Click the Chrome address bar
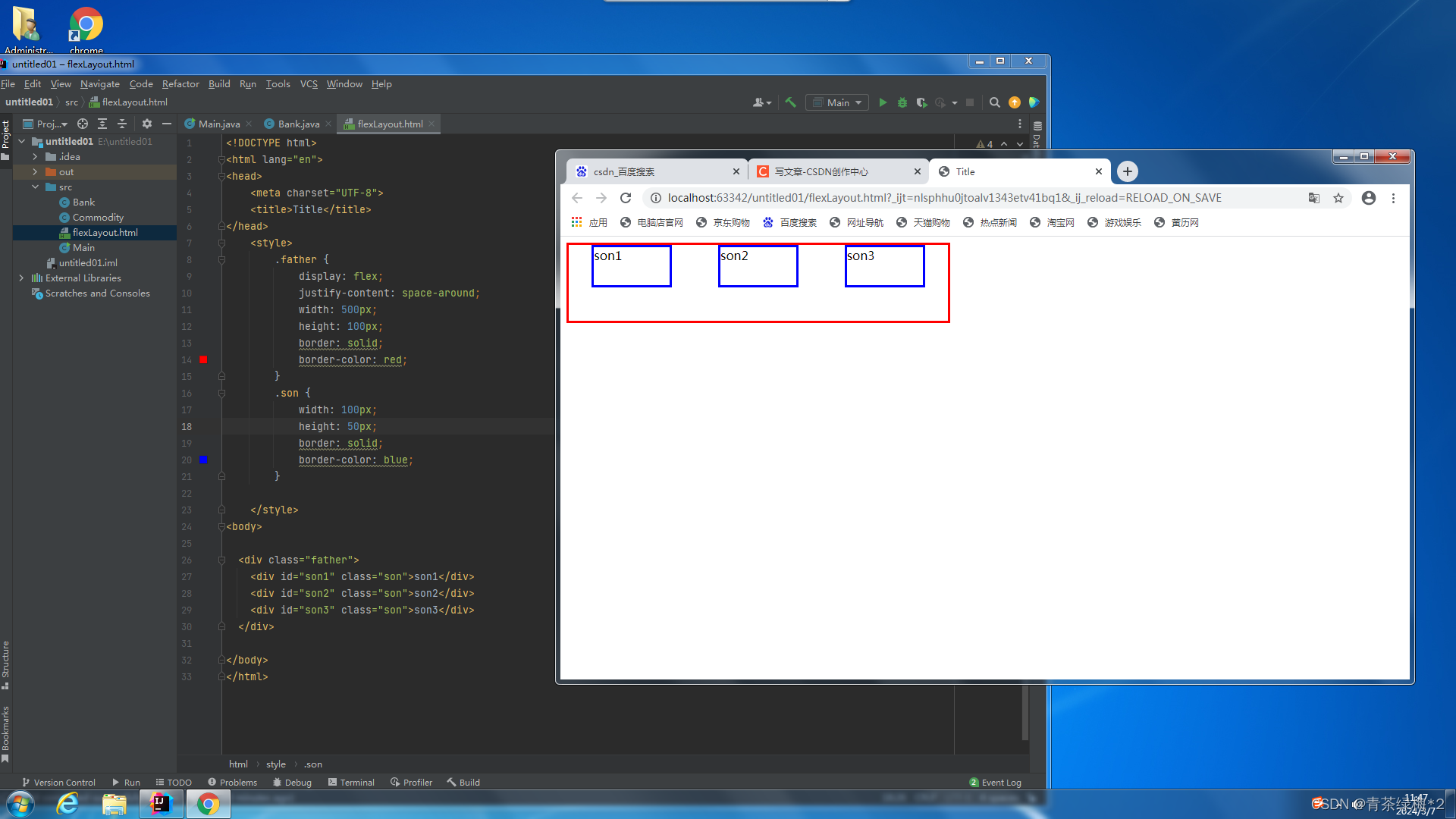Viewport: 1456px width, 819px height. [944, 198]
